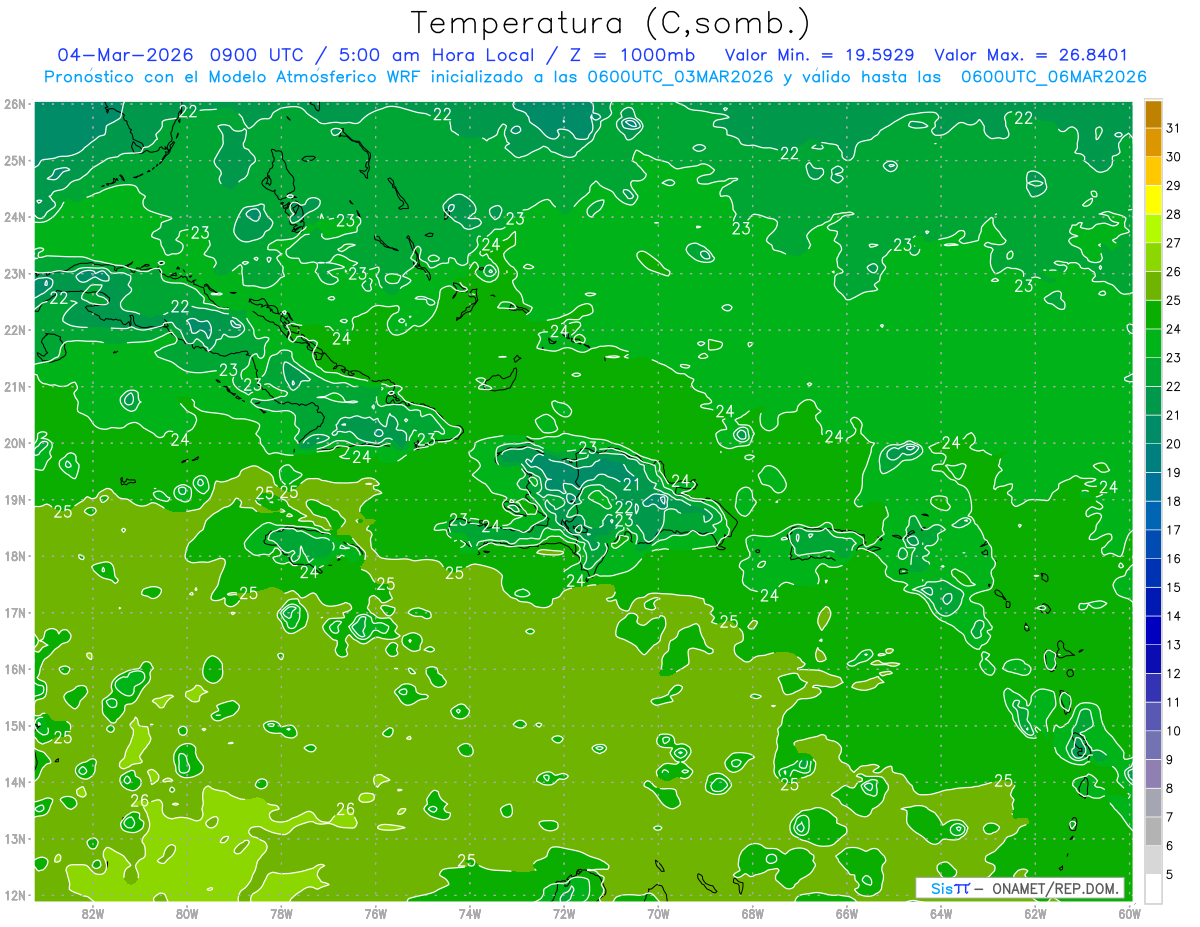The height and width of the screenshot is (927, 1200).
Task: Click the '82W' longitude axis label
Action: click(93, 913)
